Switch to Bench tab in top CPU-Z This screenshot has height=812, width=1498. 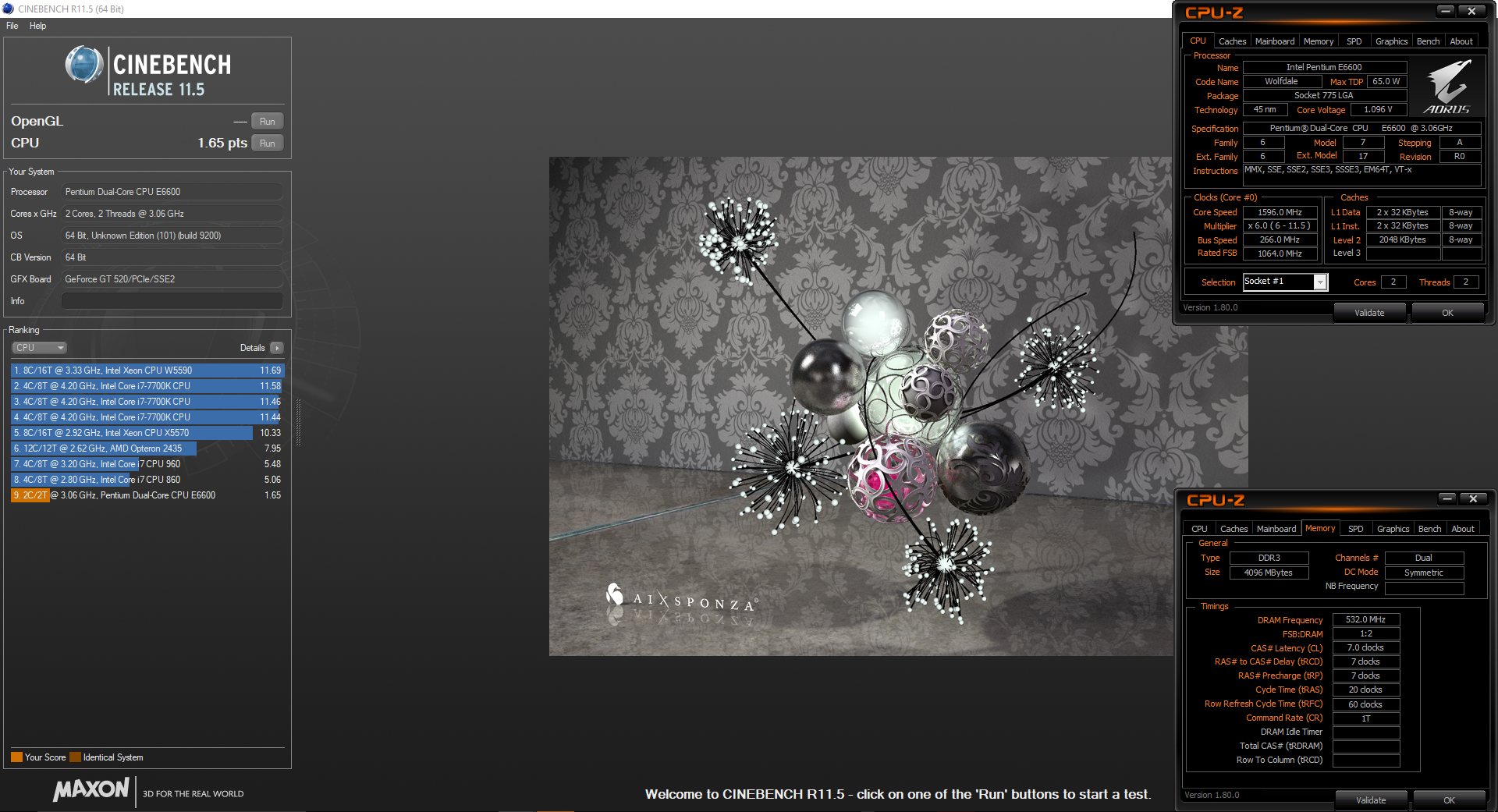pyautogui.click(x=1428, y=41)
